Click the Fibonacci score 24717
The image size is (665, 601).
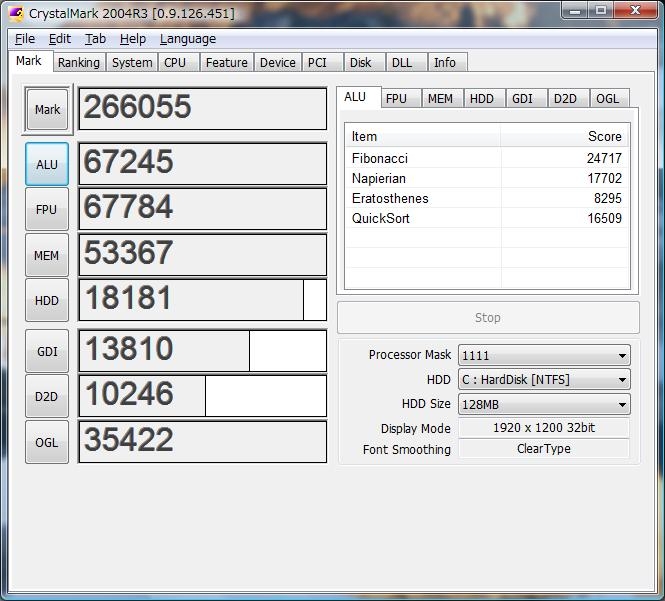(604, 158)
